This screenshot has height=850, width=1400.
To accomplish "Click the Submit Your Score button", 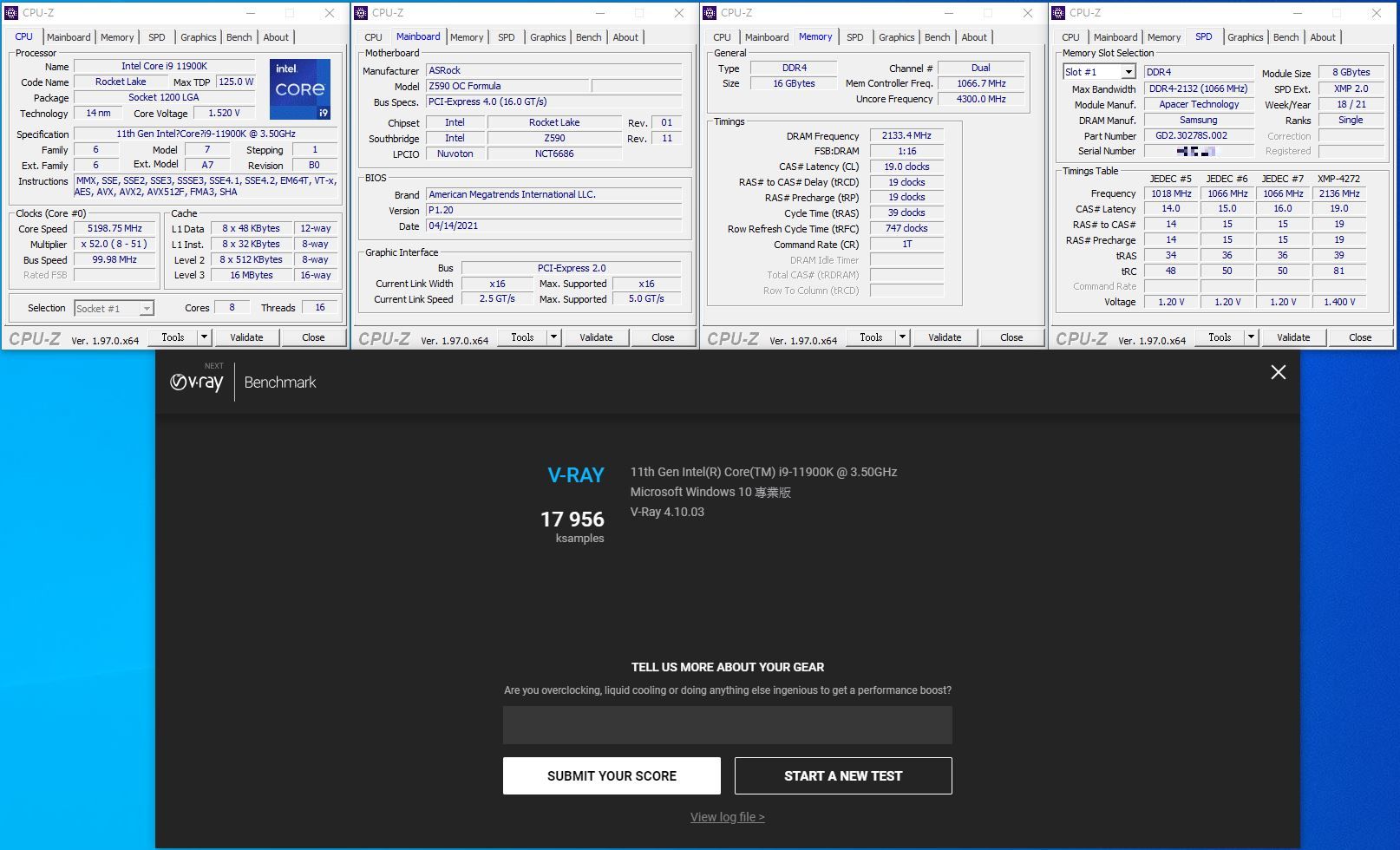I will click(x=612, y=775).
